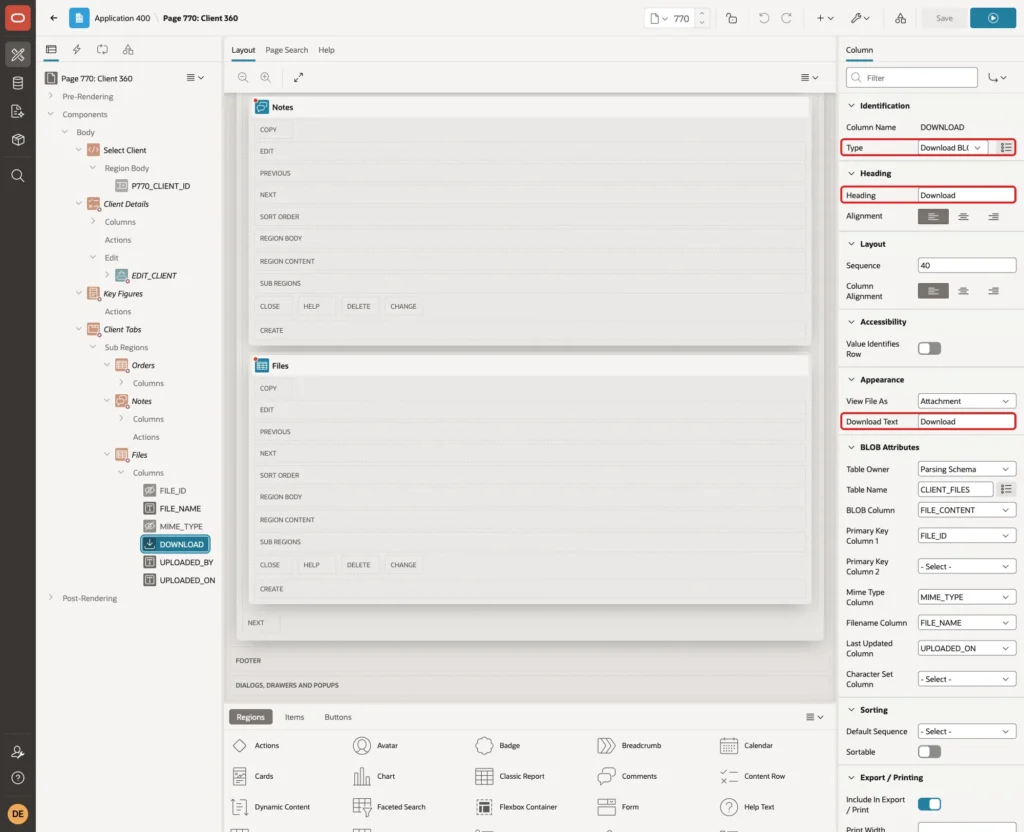
Task: Click the page lock icon
Action: pyautogui.click(x=731, y=18)
